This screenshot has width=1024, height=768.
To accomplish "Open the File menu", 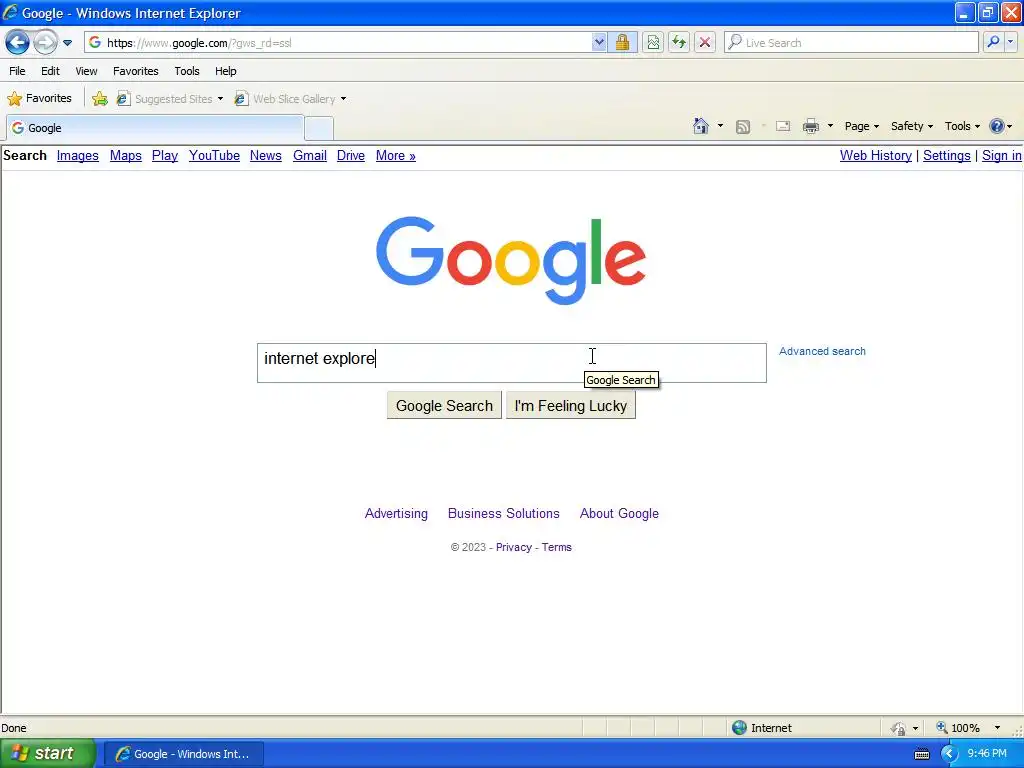I will pos(17,71).
